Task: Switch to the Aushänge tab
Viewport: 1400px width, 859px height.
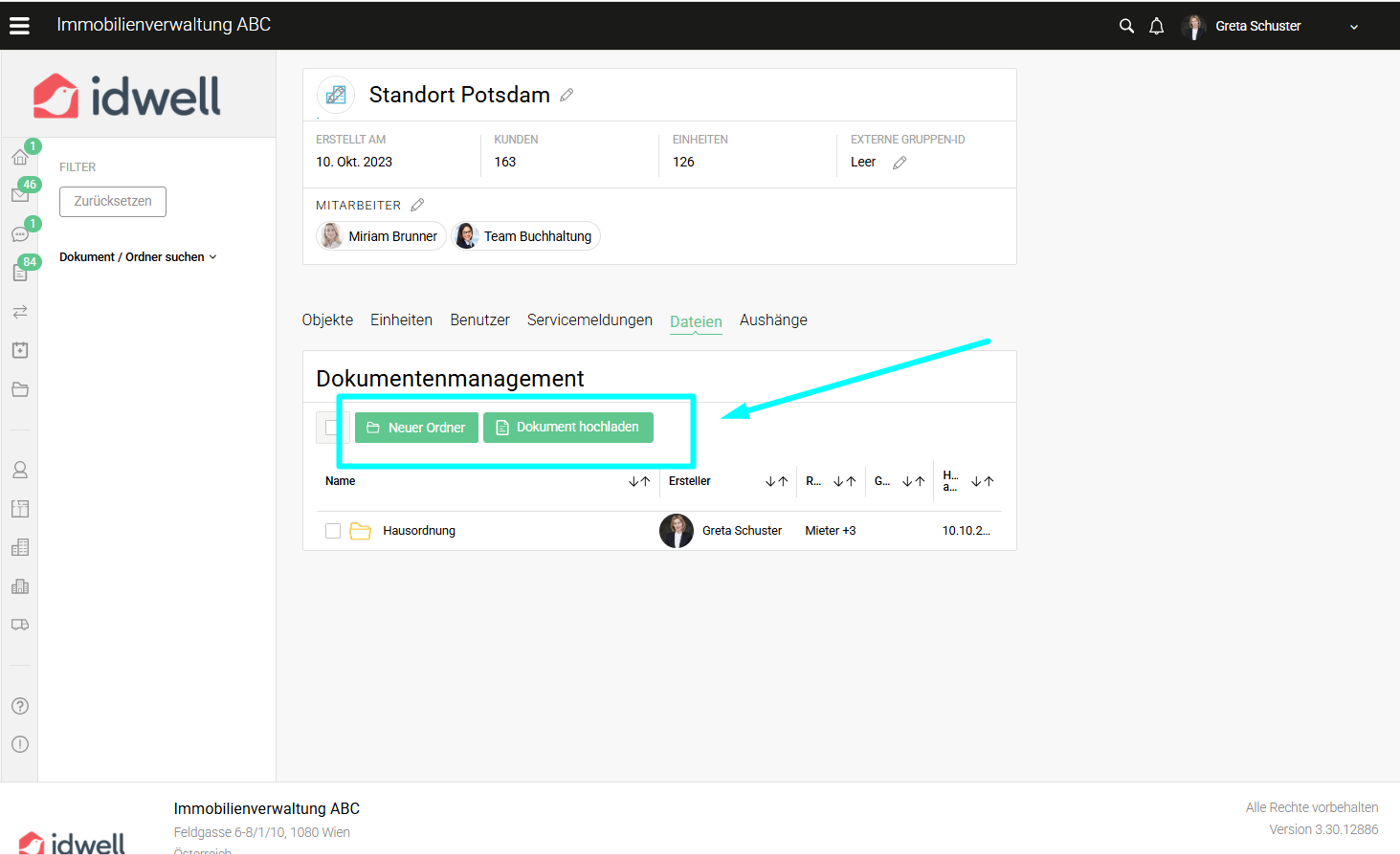Action: (773, 320)
